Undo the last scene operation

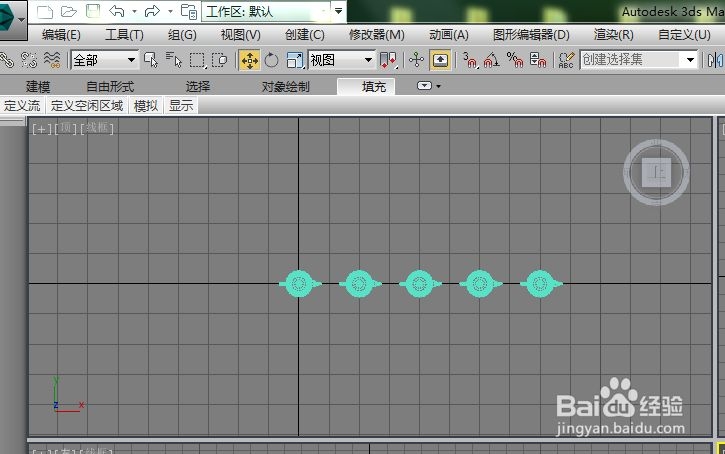click(x=117, y=11)
